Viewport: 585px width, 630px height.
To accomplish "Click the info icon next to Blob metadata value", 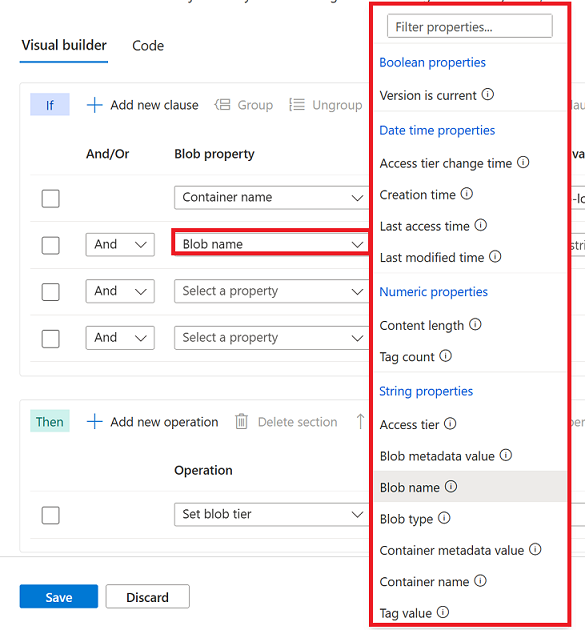I will point(505,455).
